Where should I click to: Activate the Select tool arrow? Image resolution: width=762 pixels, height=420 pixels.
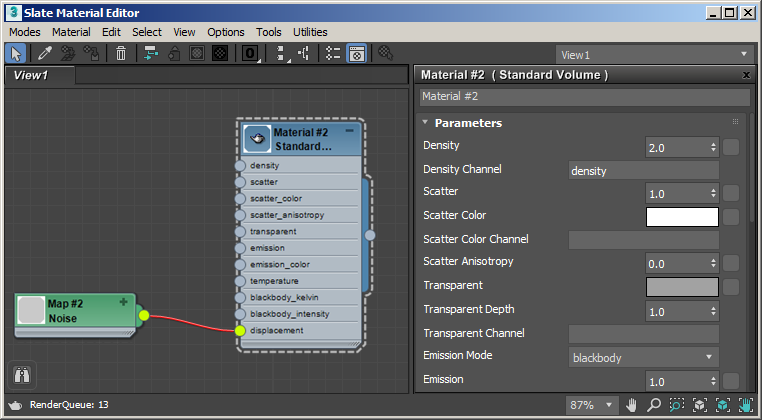pyautogui.click(x=16, y=53)
